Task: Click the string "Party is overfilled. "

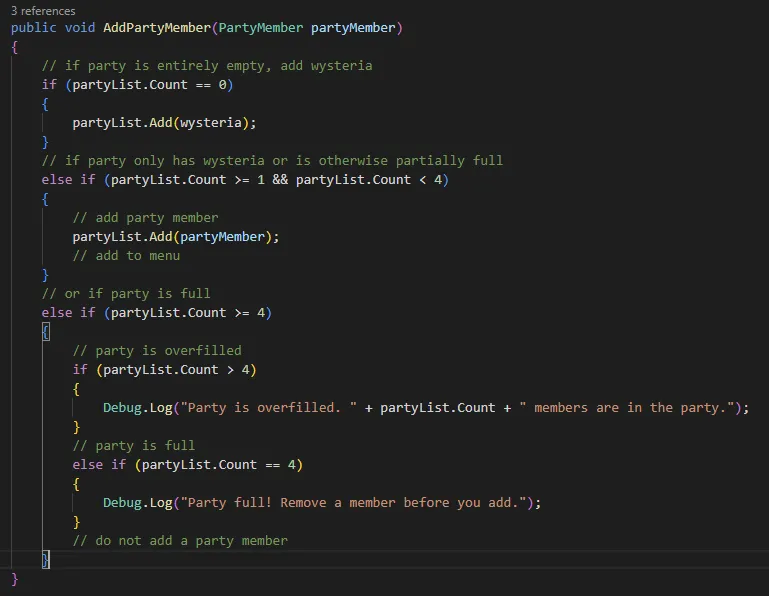Action: tap(268, 408)
